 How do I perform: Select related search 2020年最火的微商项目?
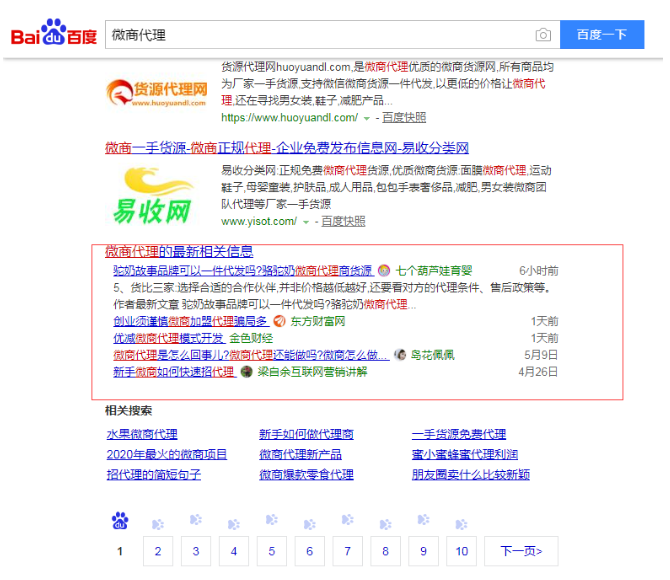tap(167, 454)
